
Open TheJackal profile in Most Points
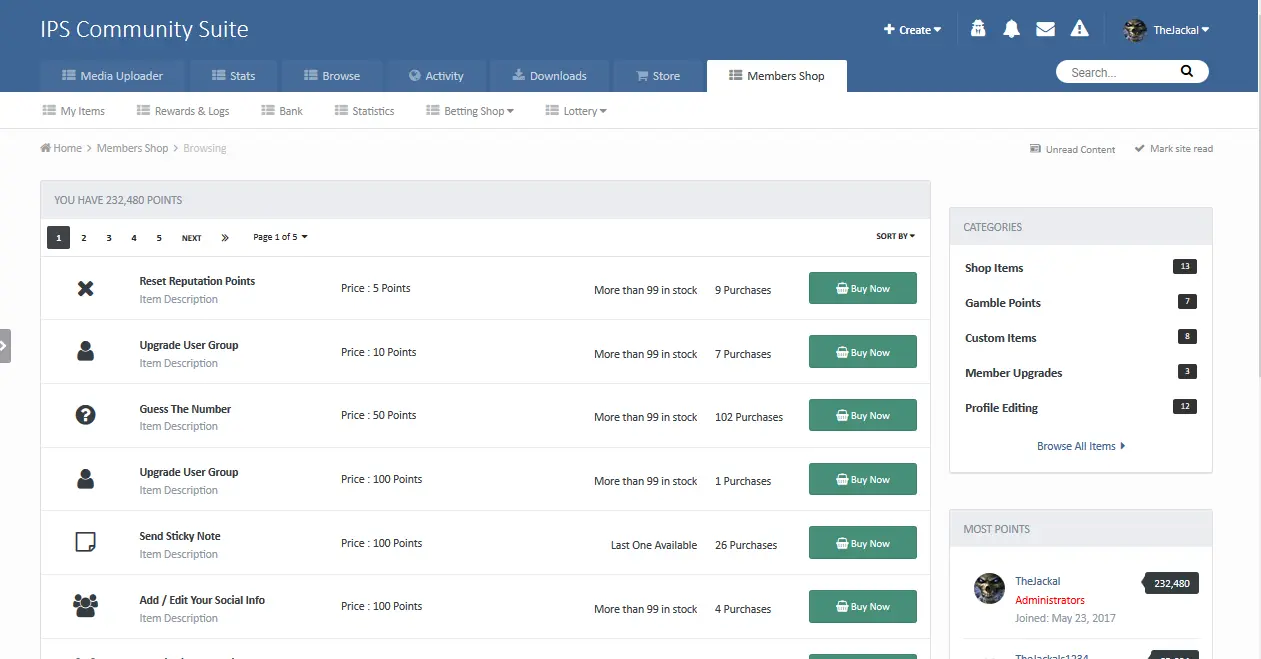click(x=1038, y=581)
